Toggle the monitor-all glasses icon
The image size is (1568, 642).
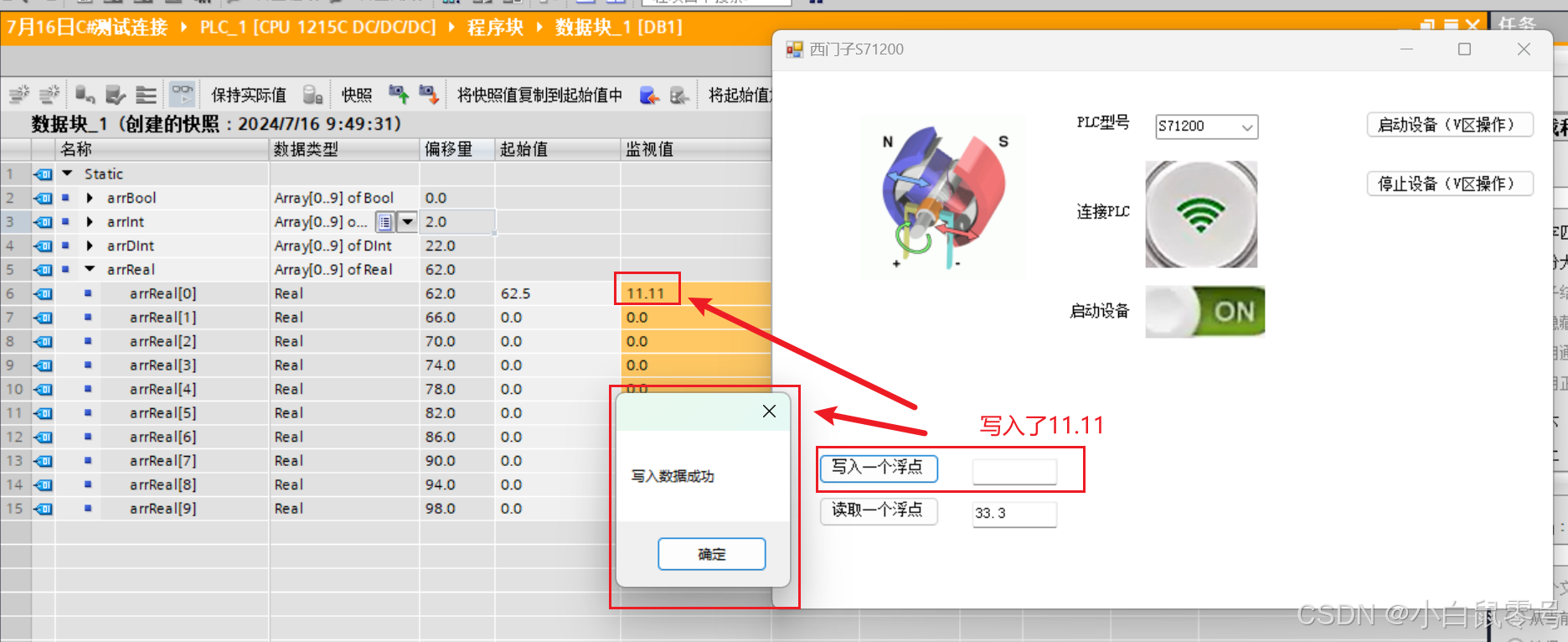click(182, 94)
